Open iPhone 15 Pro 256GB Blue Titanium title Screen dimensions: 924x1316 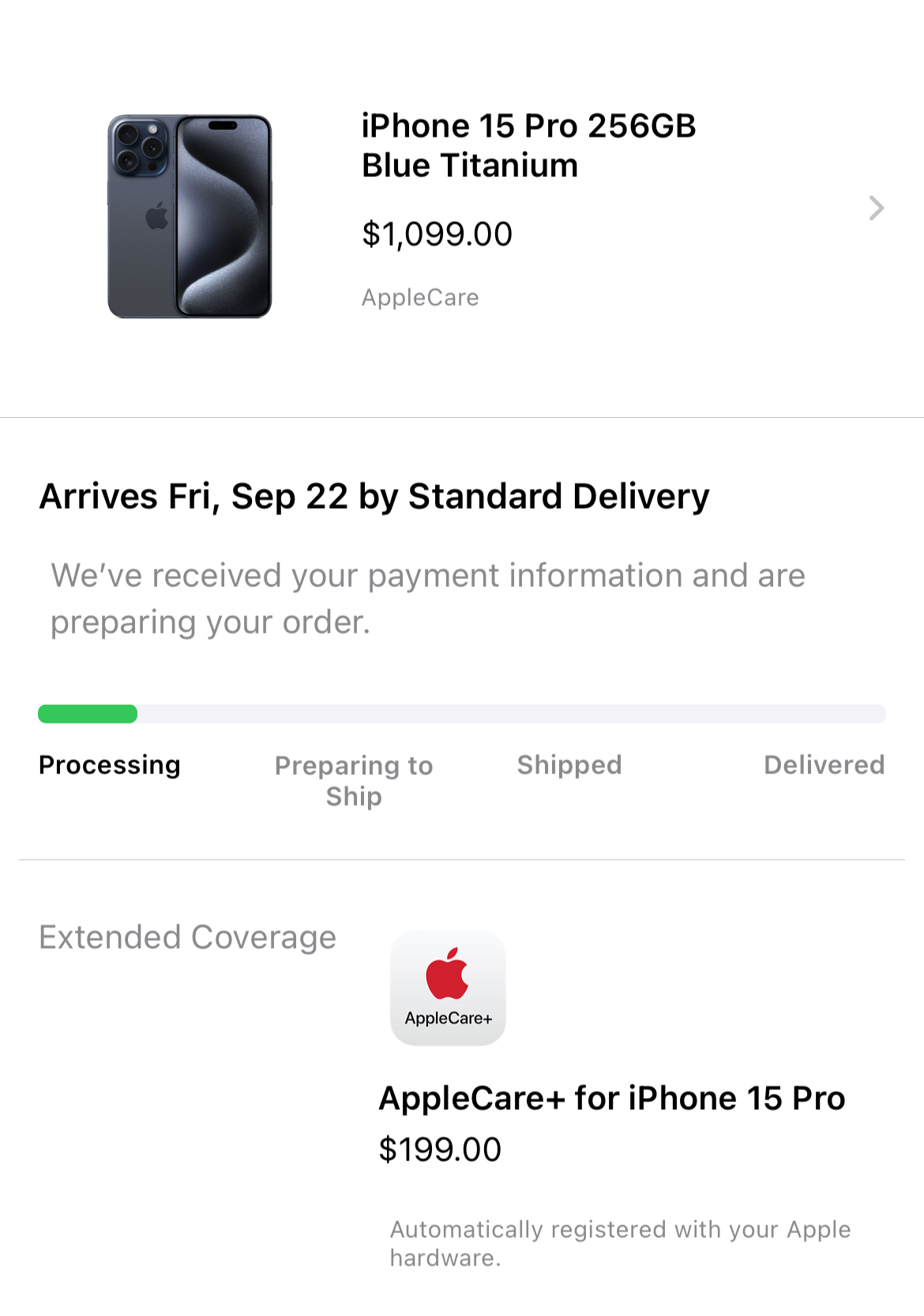click(528, 145)
